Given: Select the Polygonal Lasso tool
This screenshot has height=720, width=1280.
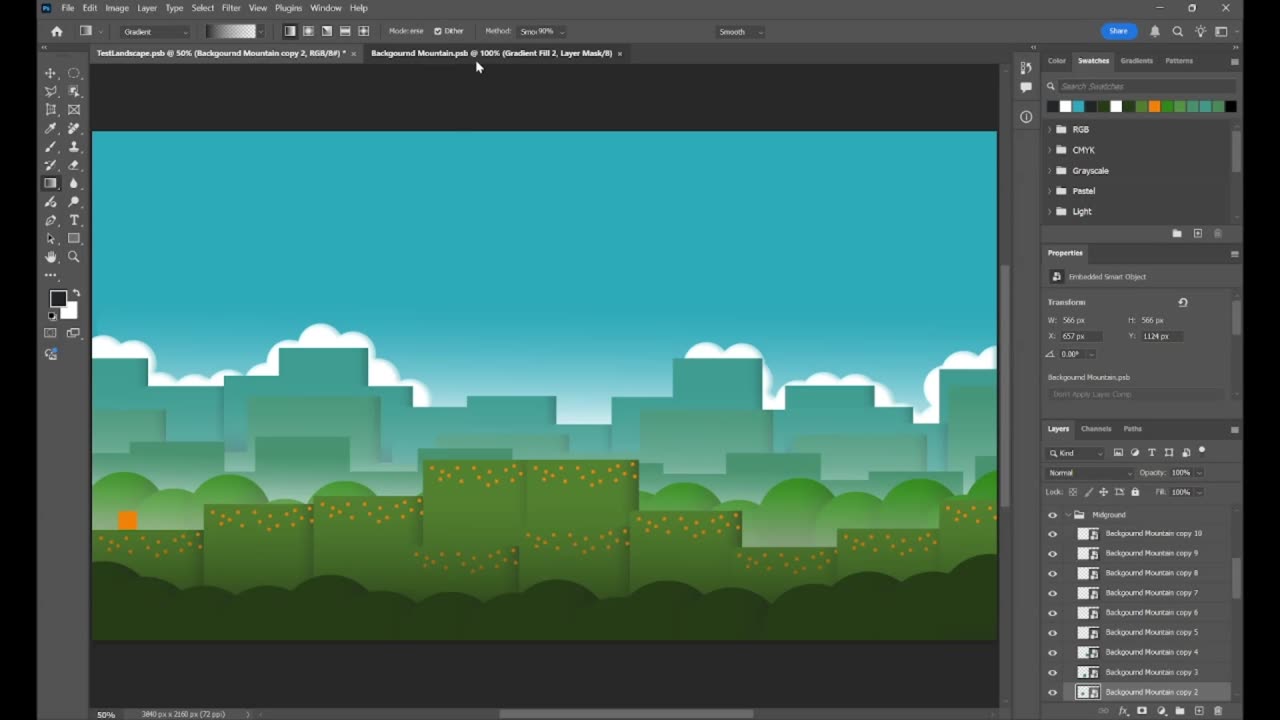Looking at the screenshot, I should click(x=51, y=91).
